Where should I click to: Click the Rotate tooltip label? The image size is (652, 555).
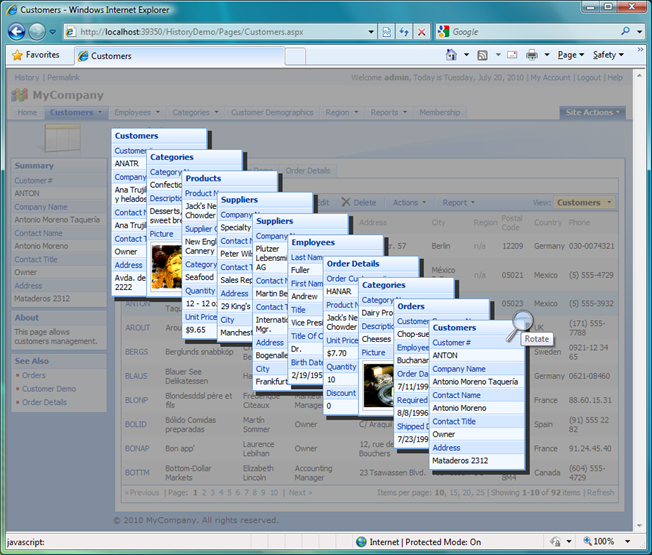coord(537,339)
